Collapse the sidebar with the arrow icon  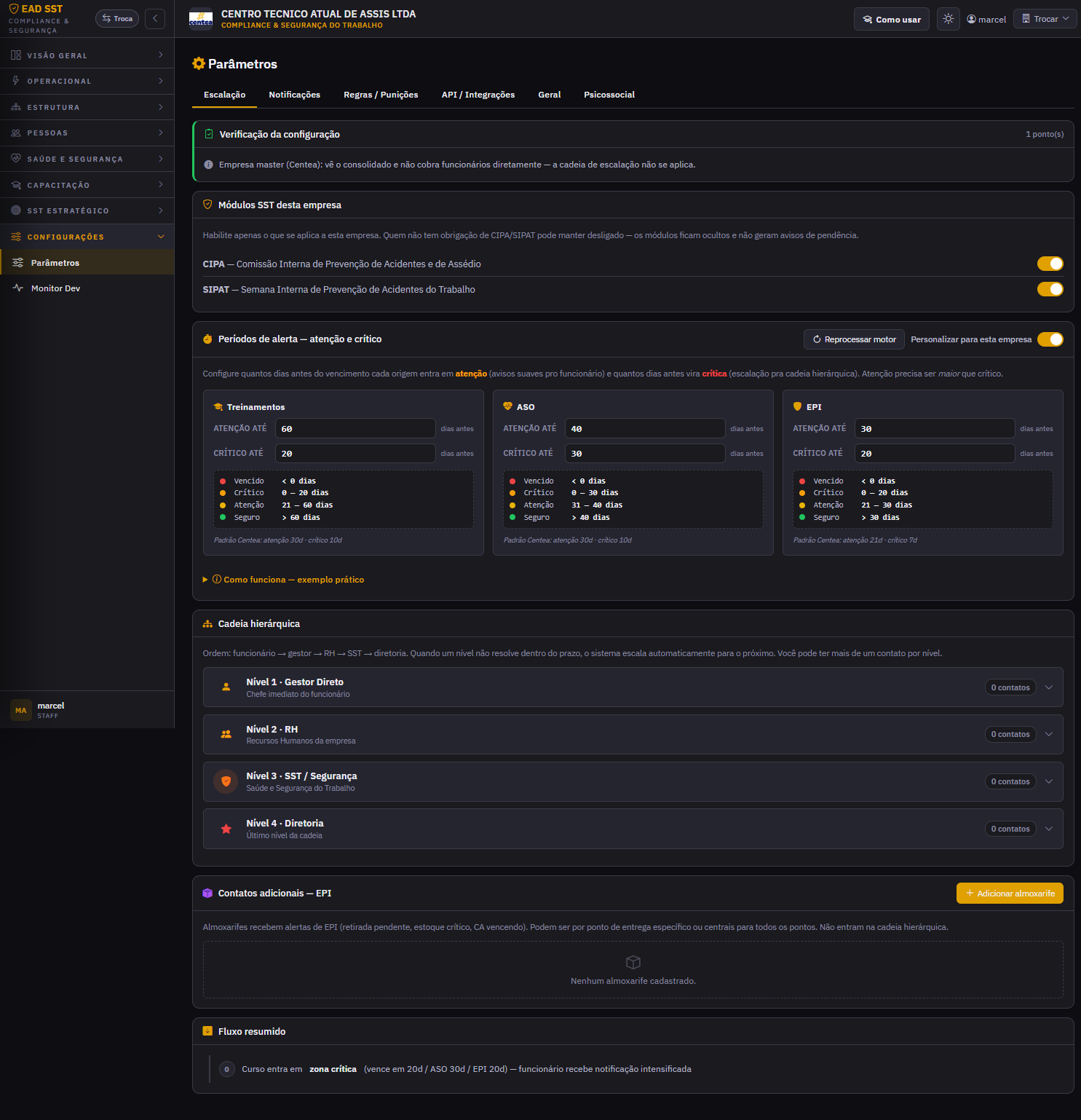point(155,19)
